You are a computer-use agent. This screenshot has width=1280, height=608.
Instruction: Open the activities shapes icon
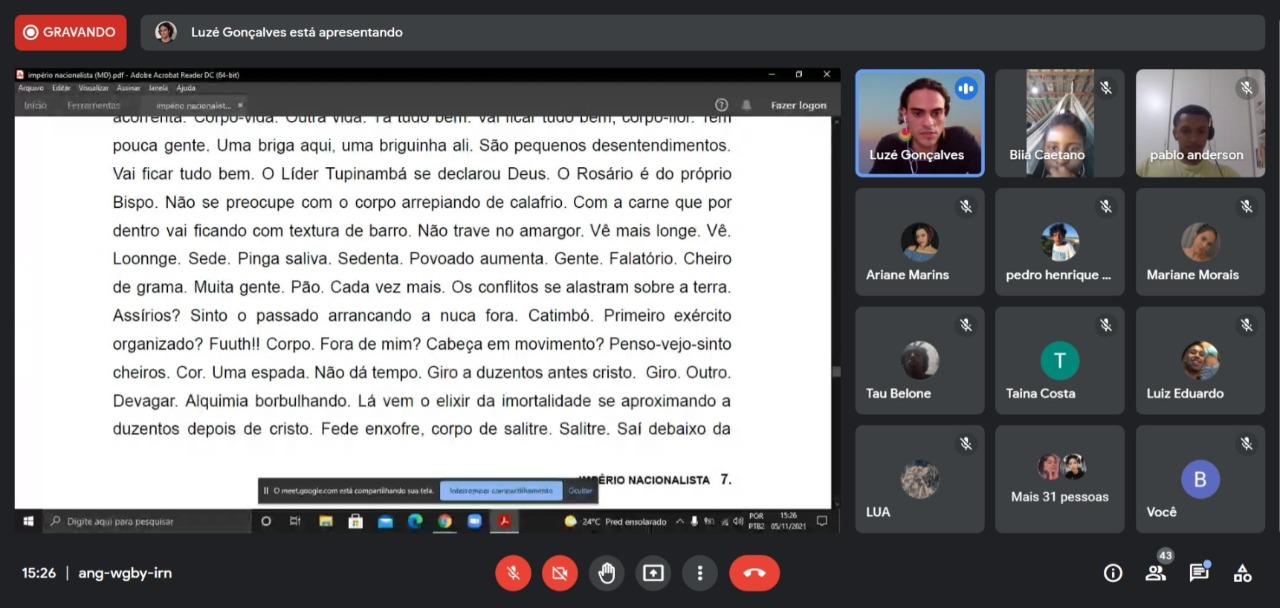pyautogui.click(x=1242, y=573)
